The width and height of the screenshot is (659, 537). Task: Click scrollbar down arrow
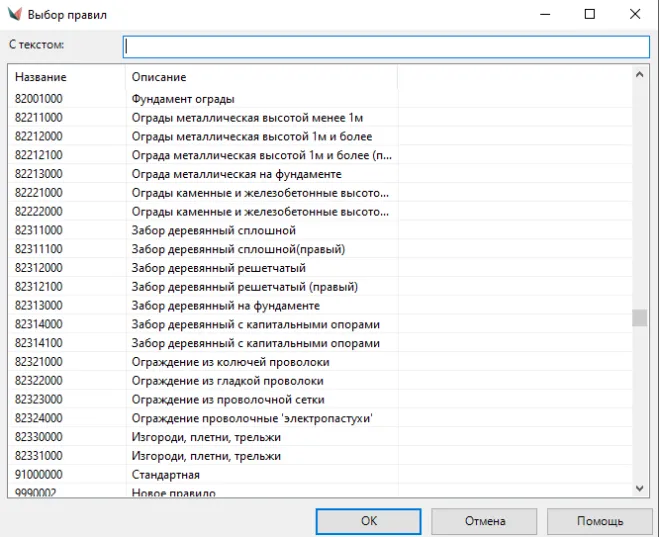click(640, 488)
